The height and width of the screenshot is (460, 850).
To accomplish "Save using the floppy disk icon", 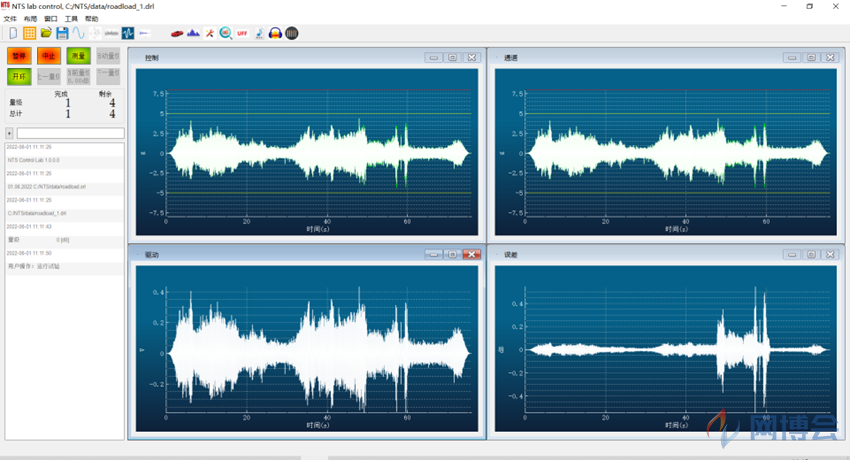I will pyautogui.click(x=62, y=33).
